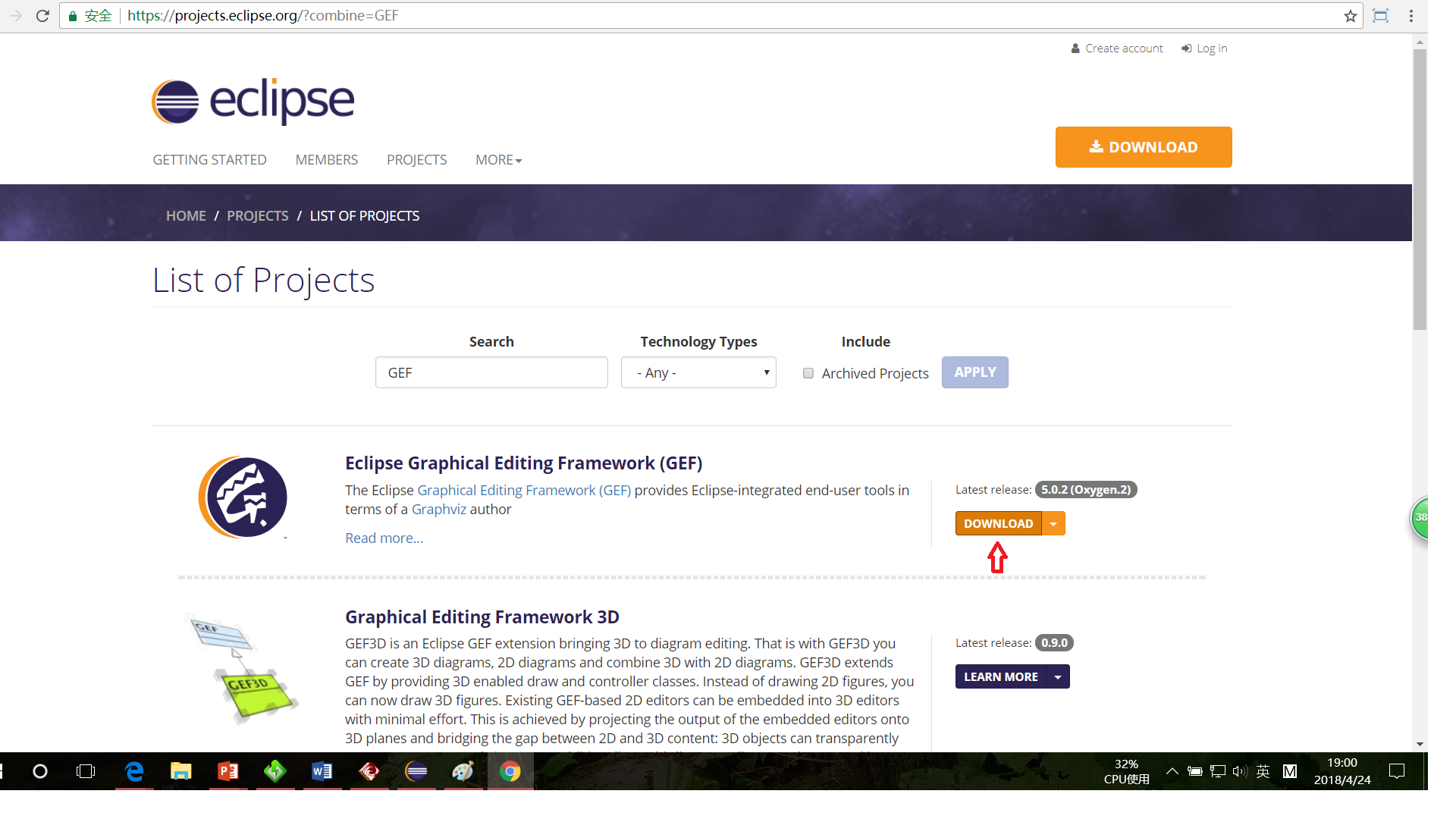Click the APPLY filter button

click(x=975, y=372)
